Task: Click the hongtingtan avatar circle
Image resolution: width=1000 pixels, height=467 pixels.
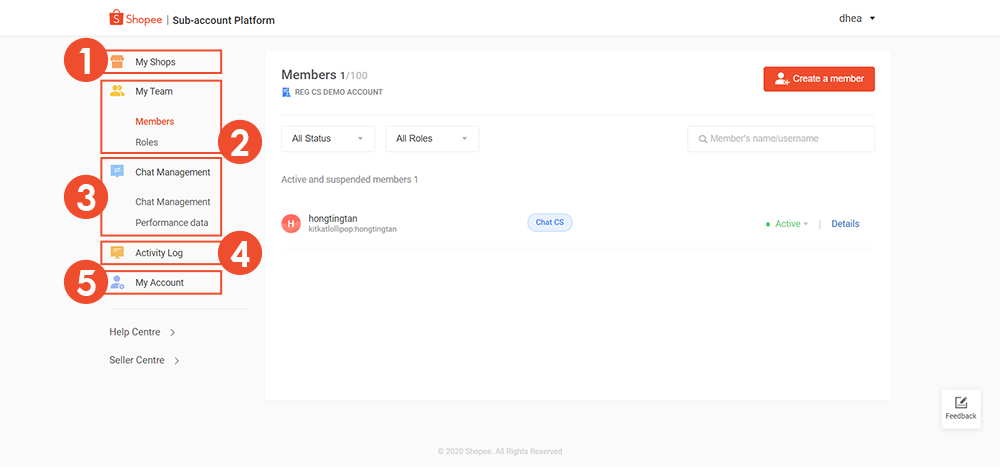Action: (x=291, y=223)
